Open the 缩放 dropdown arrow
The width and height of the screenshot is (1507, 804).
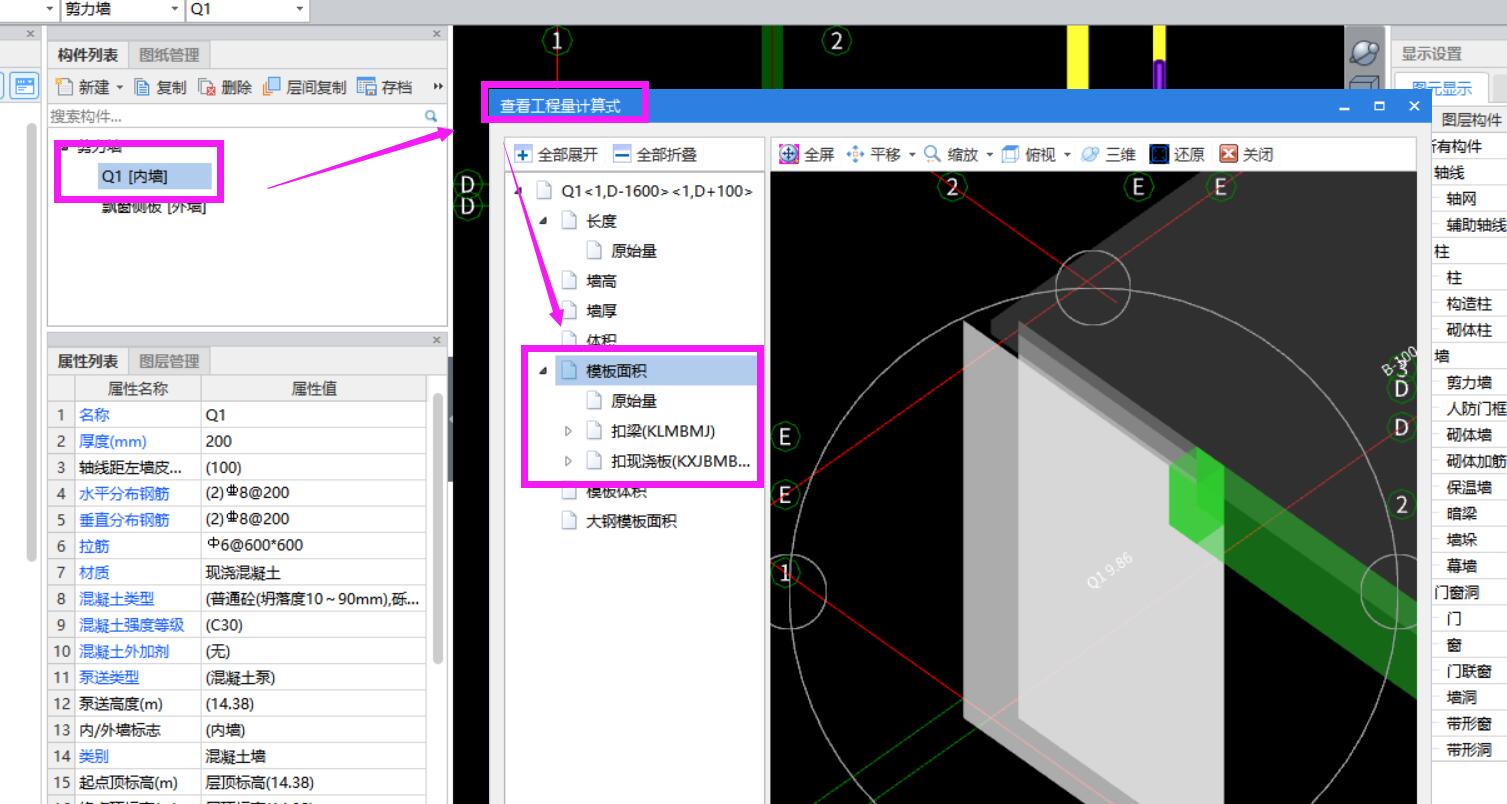pyautogui.click(x=988, y=155)
